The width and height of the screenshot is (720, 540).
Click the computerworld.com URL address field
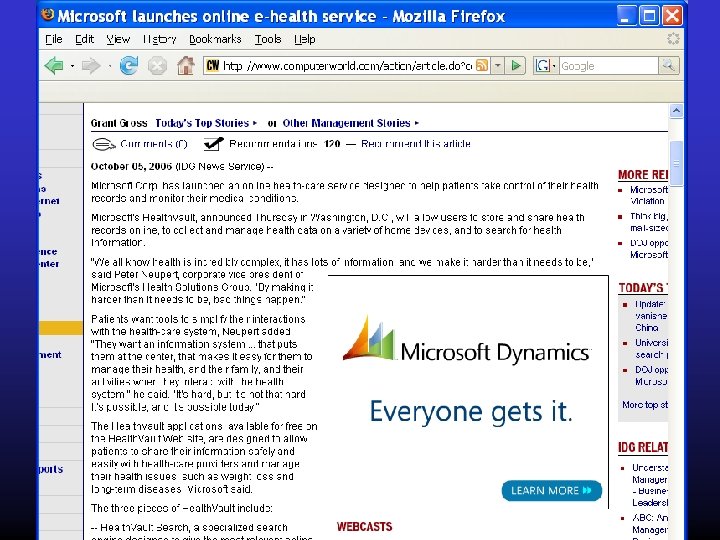[x=347, y=66]
